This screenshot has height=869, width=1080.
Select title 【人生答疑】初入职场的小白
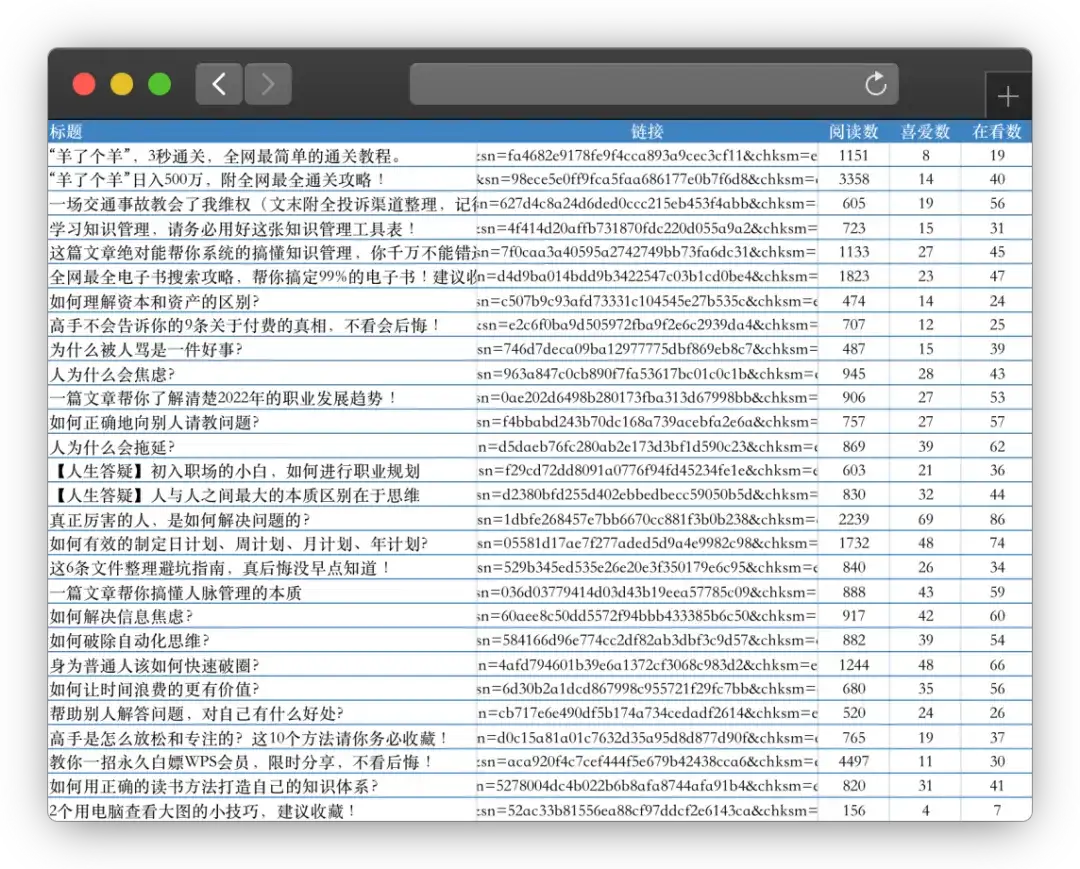coord(234,471)
